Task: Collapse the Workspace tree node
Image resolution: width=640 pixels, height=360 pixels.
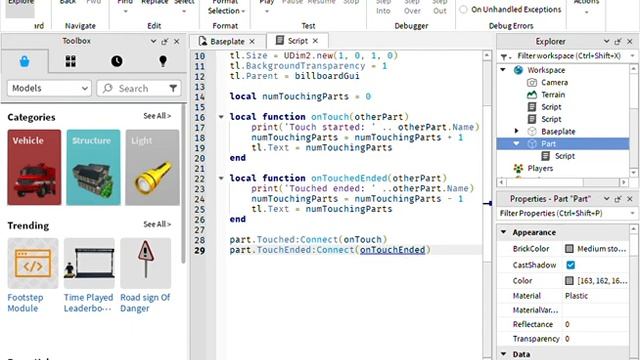Action: click(503, 70)
